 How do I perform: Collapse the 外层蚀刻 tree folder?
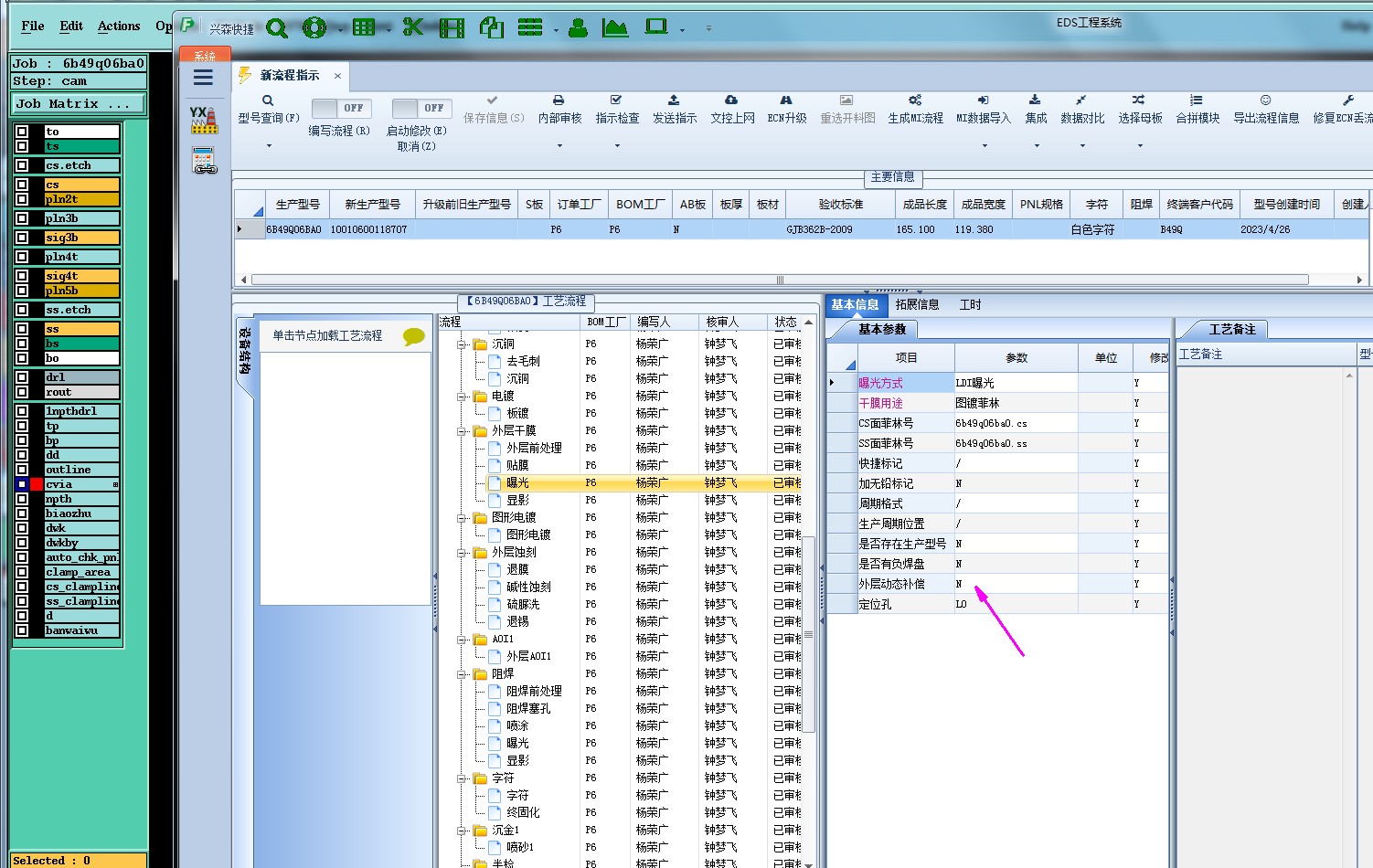click(x=463, y=553)
